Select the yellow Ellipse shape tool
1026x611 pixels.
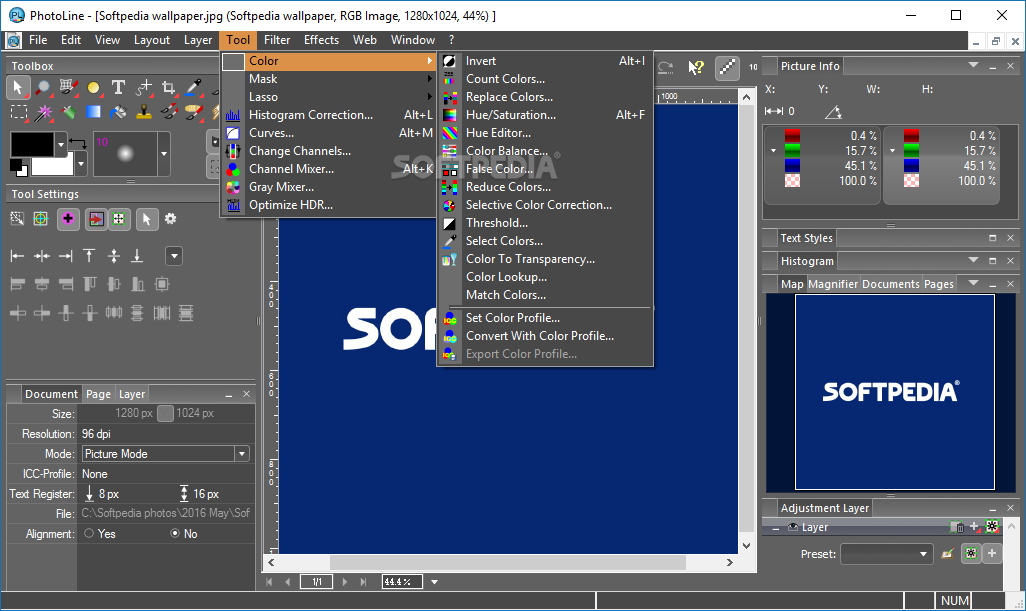pyautogui.click(x=94, y=88)
